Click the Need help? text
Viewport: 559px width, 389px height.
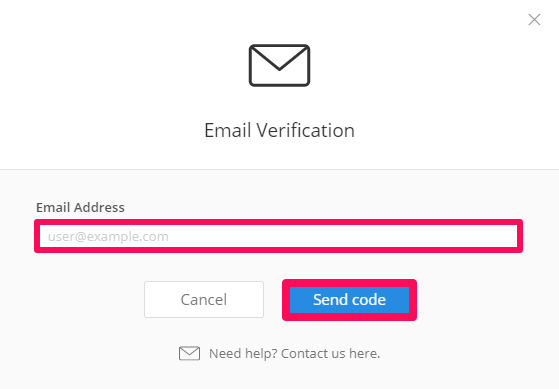pos(243,354)
